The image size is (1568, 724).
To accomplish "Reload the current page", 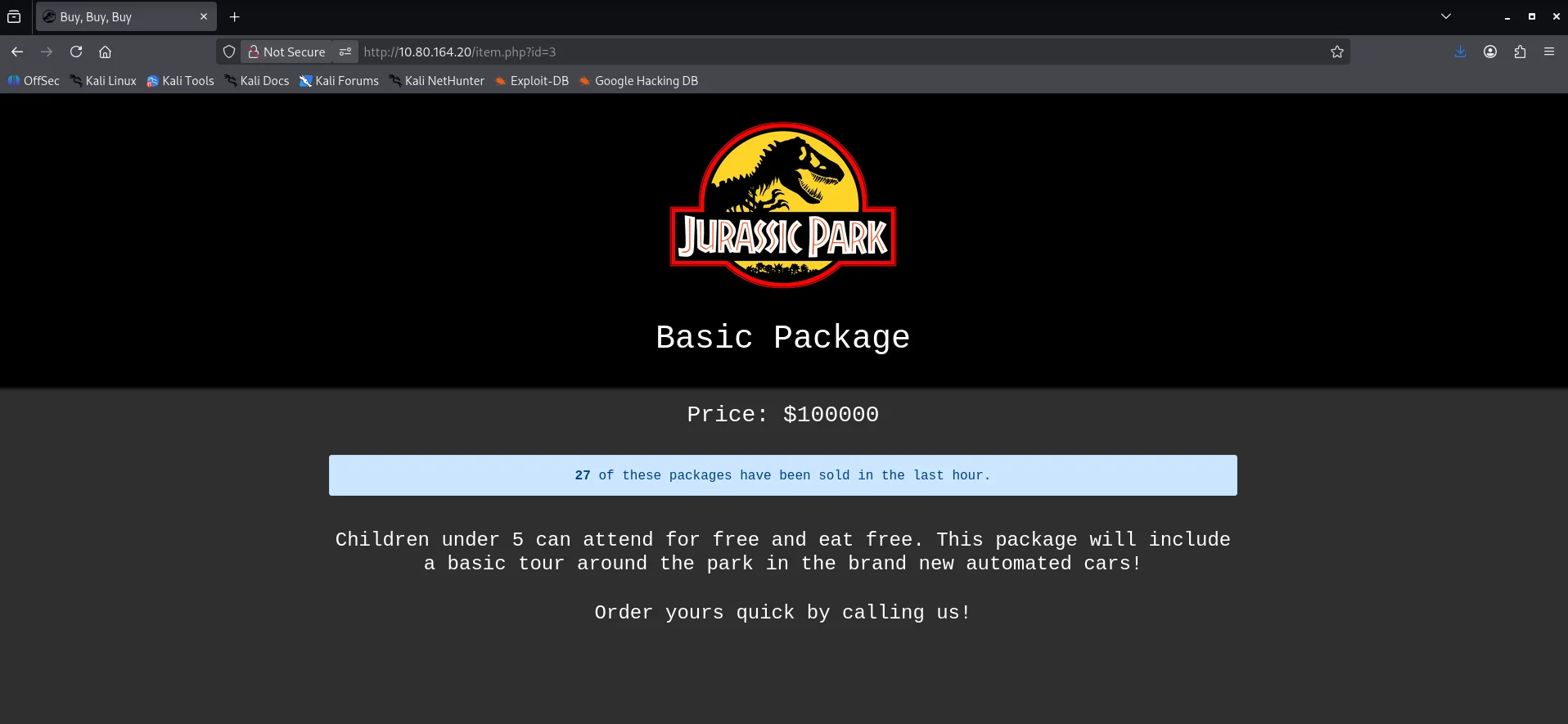I will pos(76,52).
